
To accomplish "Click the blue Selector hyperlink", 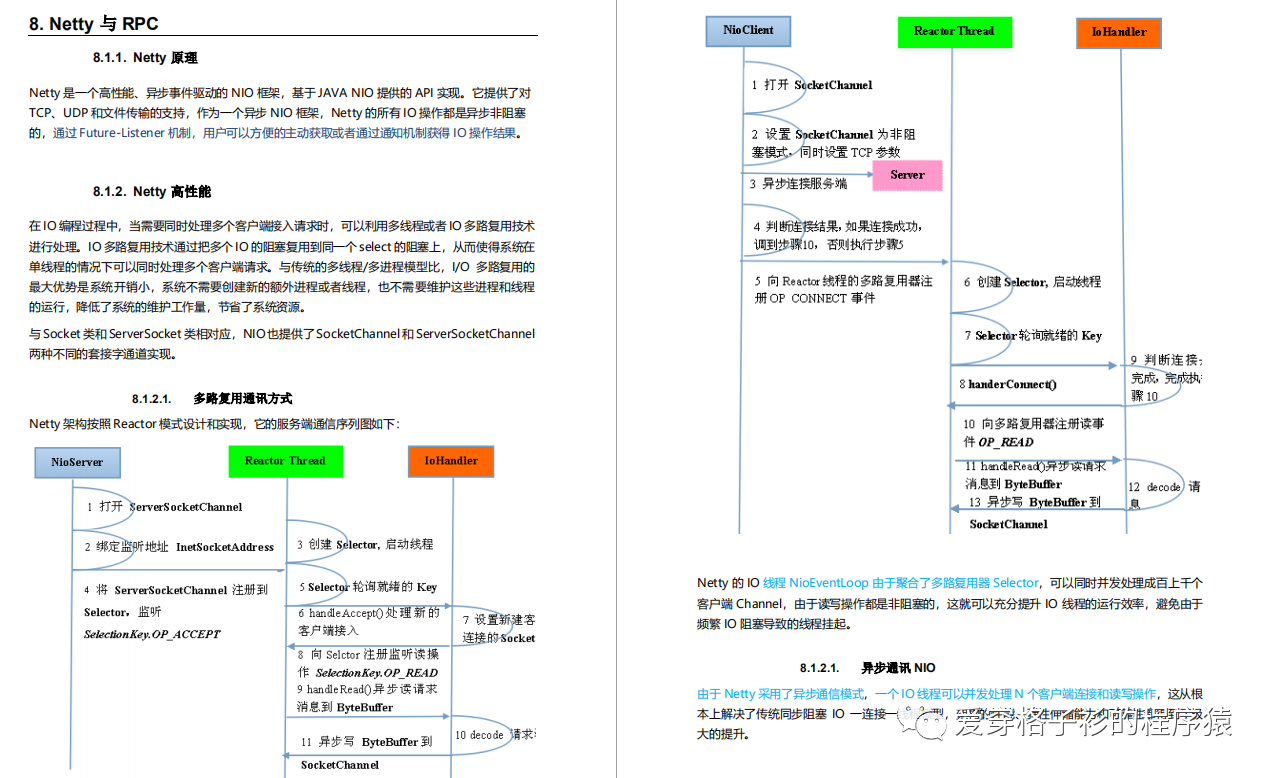I will tap(1013, 582).
